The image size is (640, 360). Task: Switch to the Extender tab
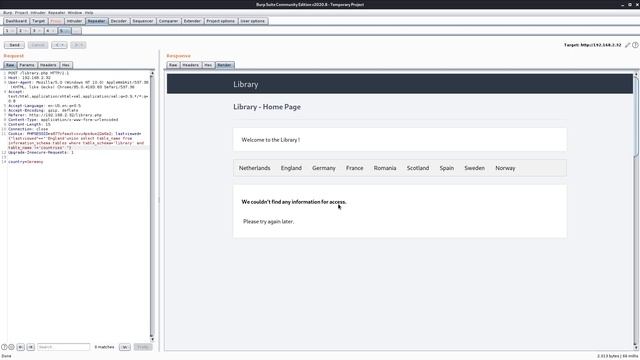point(192,21)
